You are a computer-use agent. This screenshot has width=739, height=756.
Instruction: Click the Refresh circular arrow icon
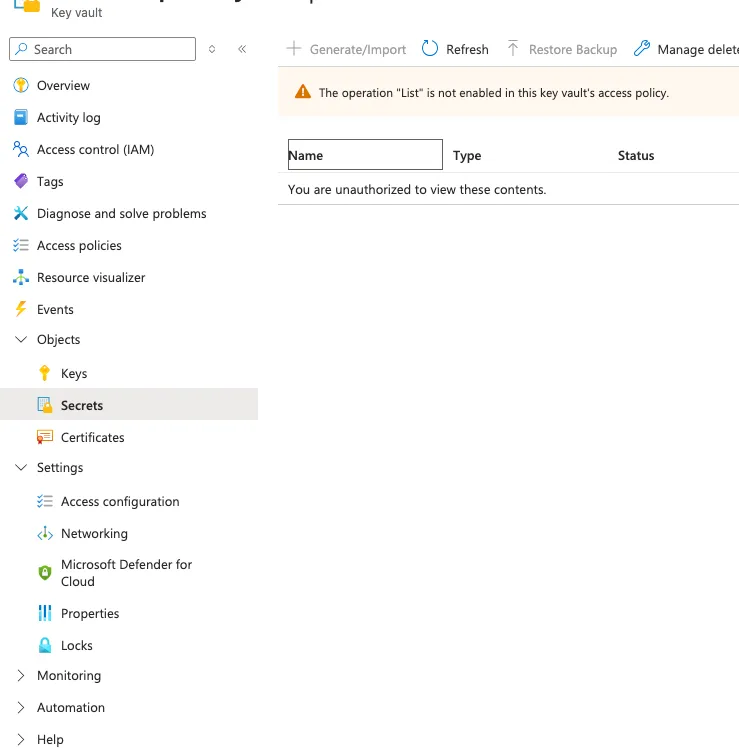430,49
